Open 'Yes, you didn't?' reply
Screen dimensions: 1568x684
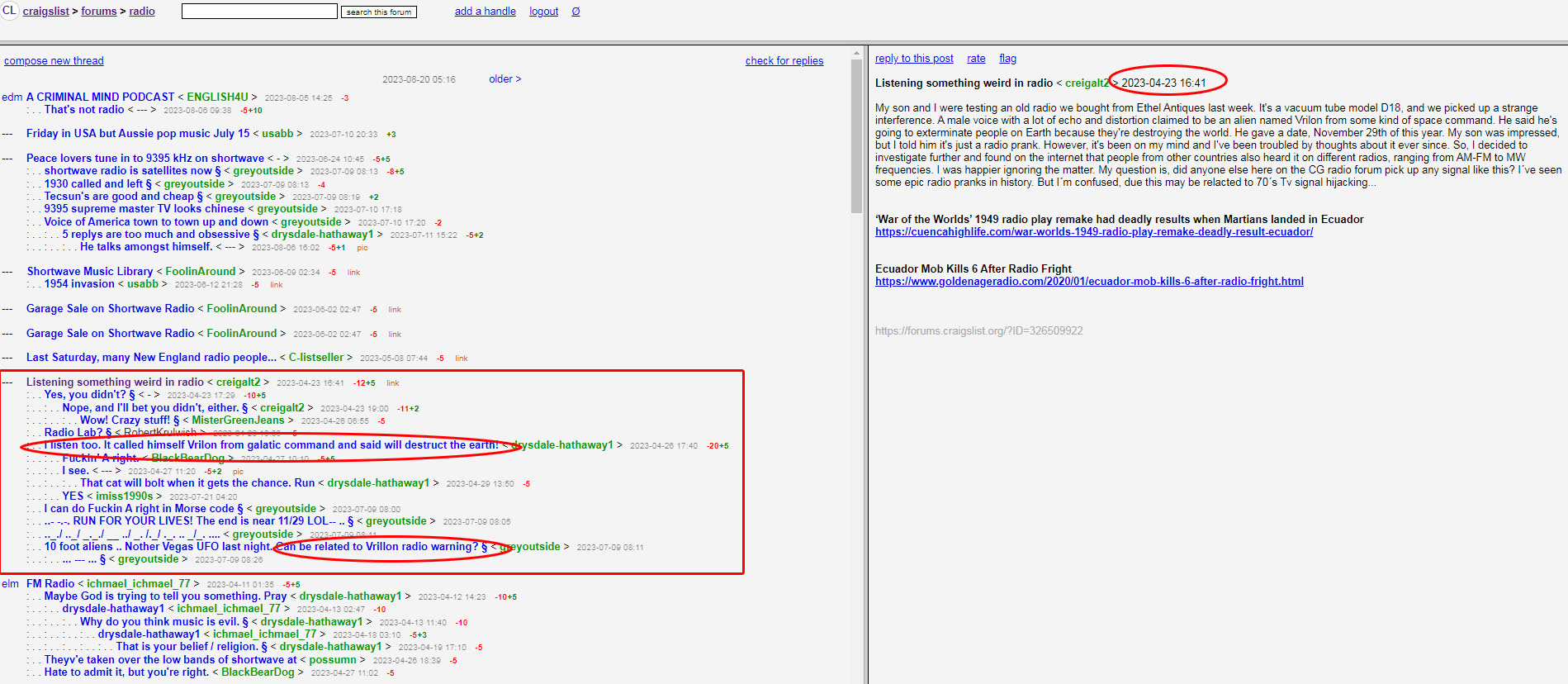tap(89, 395)
